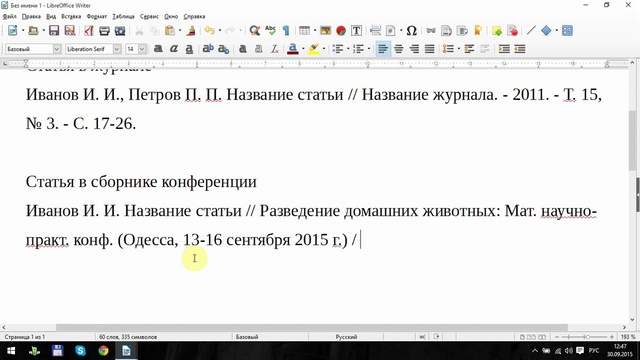Viewport: 640px width, 360px height.
Task: Select the Clone Formatting paintbrush
Action: coord(191,31)
